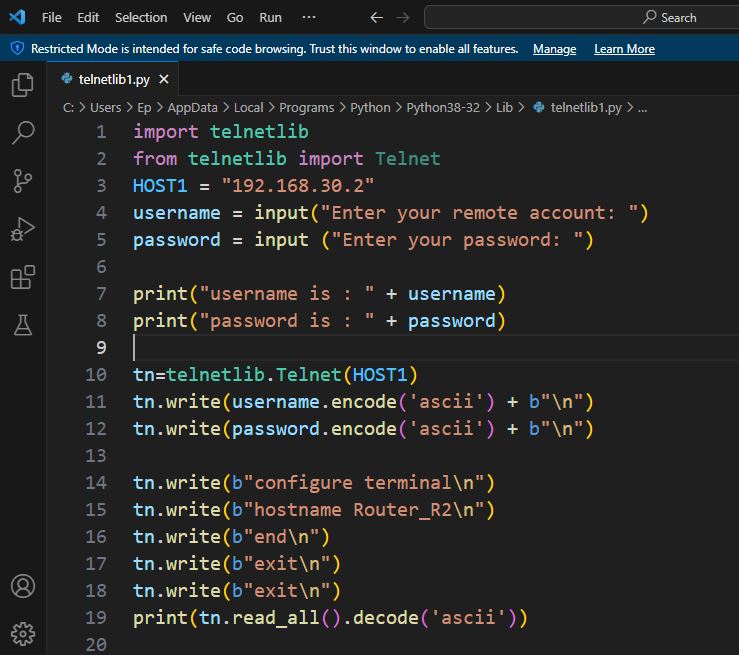Click the restricted mode banner message text
The image size is (739, 655).
tap(274, 49)
